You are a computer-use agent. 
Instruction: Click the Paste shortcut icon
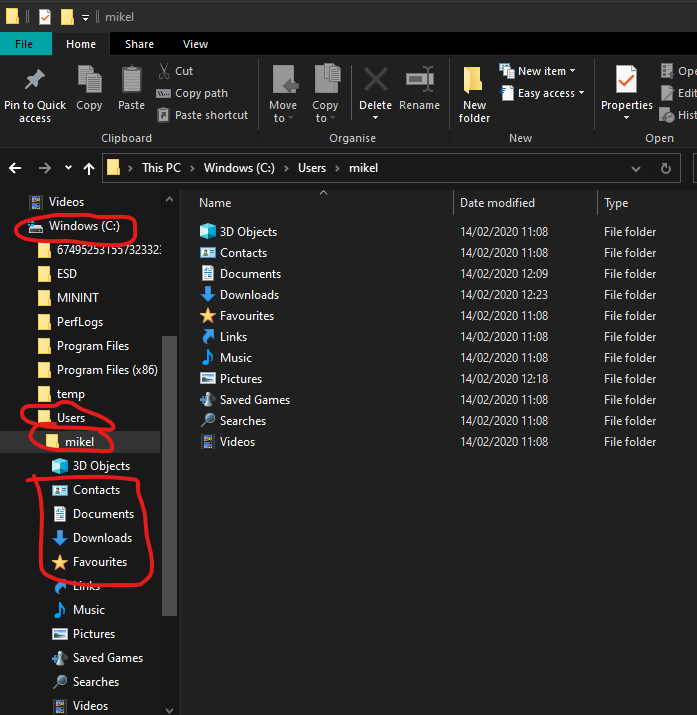[163, 115]
